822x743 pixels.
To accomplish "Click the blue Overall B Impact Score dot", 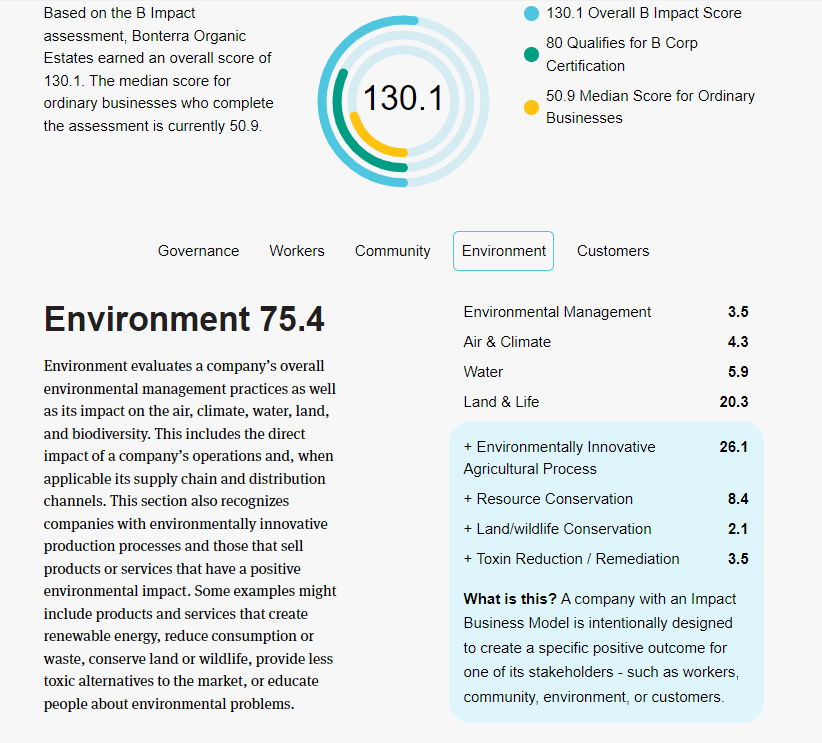I will click(532, 14).
